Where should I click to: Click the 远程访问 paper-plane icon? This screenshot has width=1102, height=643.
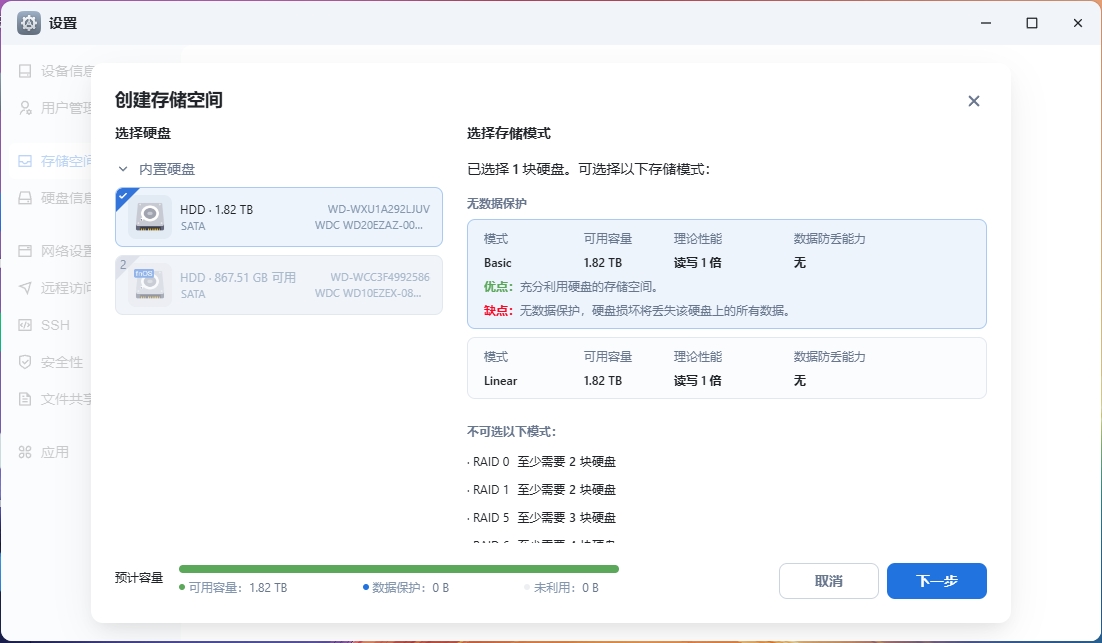25,288
